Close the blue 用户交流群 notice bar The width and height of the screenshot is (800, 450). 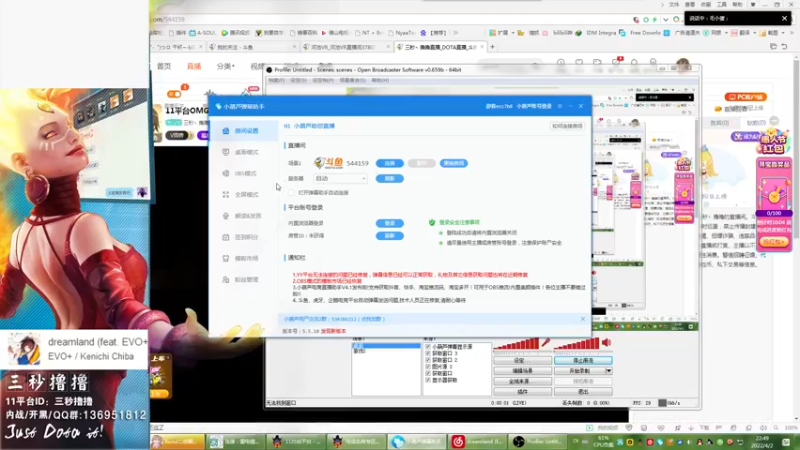click(x=583, y=319)
